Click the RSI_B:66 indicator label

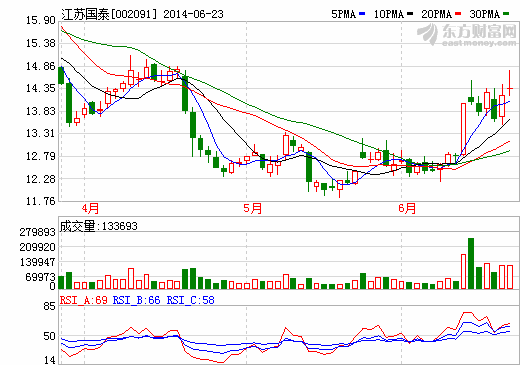pyautogui.click(x=137, y=300)
